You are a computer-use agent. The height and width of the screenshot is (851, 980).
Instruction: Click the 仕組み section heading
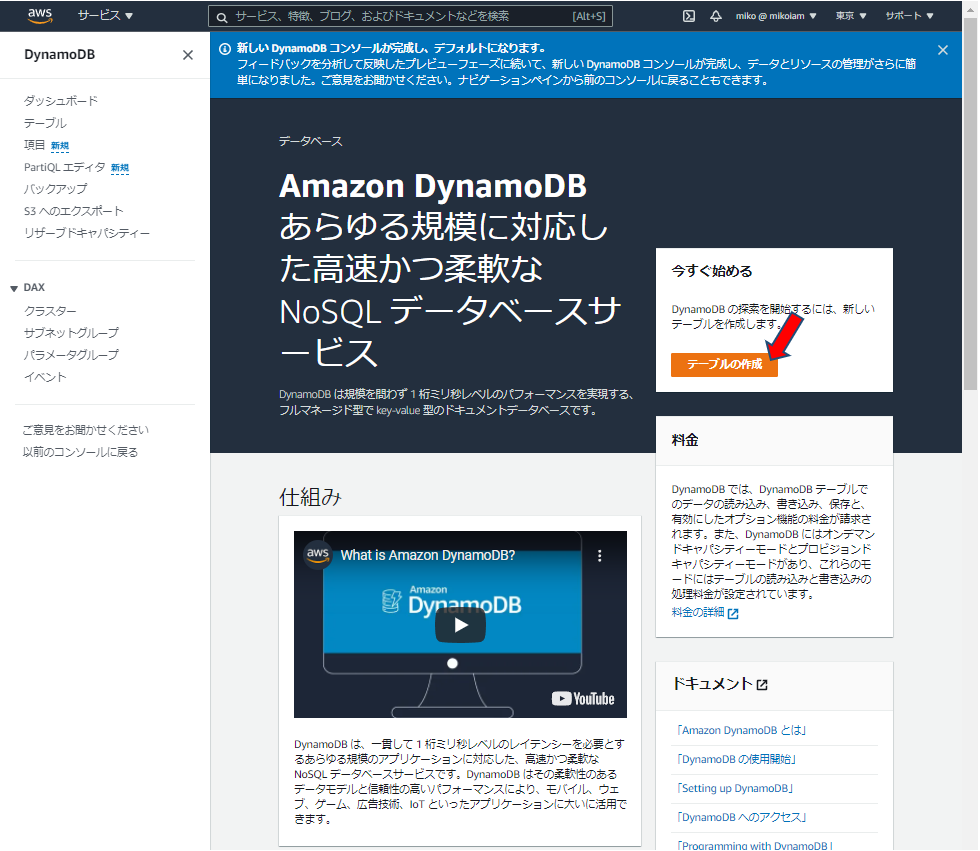pyautogui.click(x=310, y=498)
